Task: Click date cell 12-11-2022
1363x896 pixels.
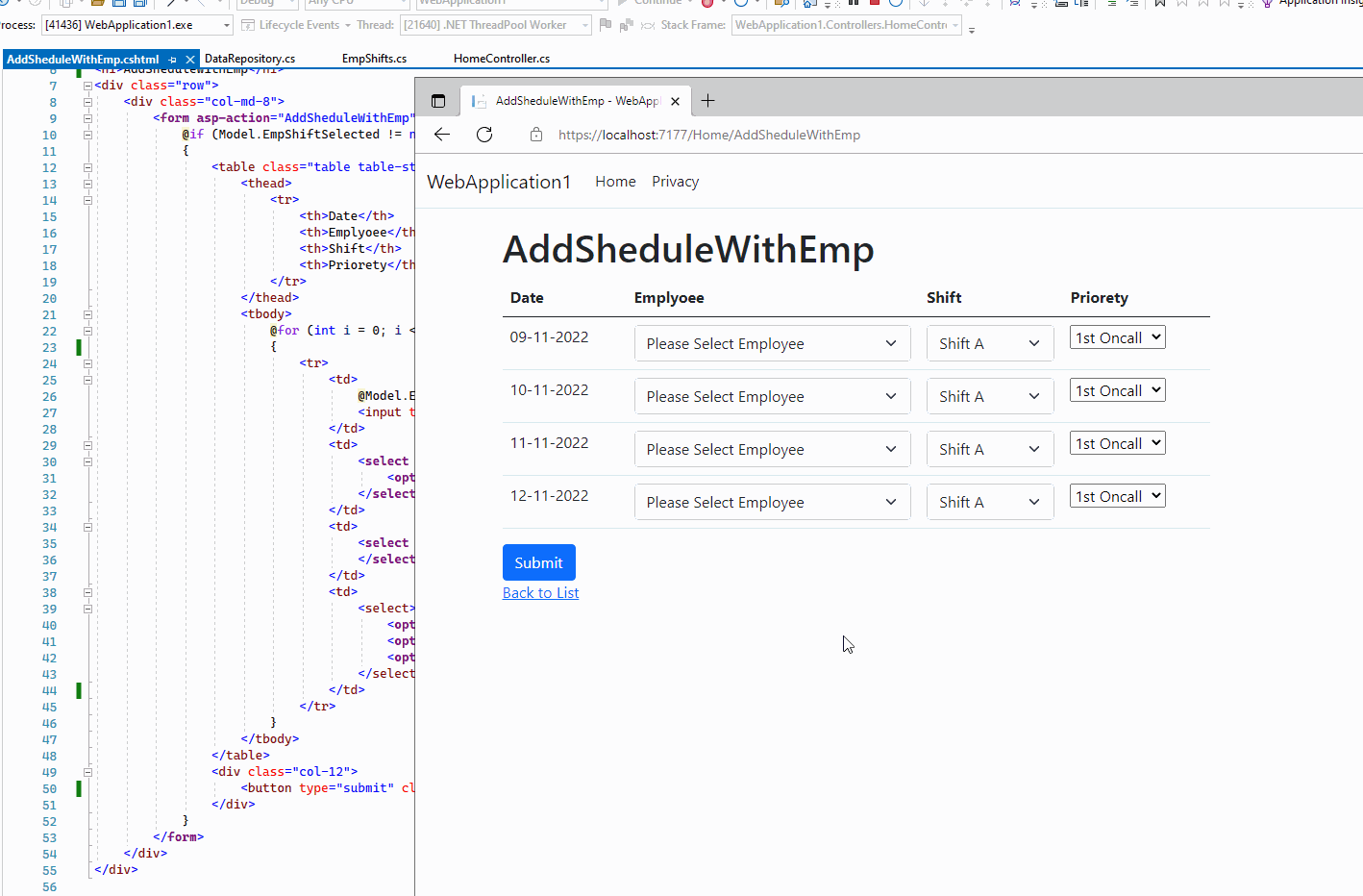Action: click(x=549, y=496)
